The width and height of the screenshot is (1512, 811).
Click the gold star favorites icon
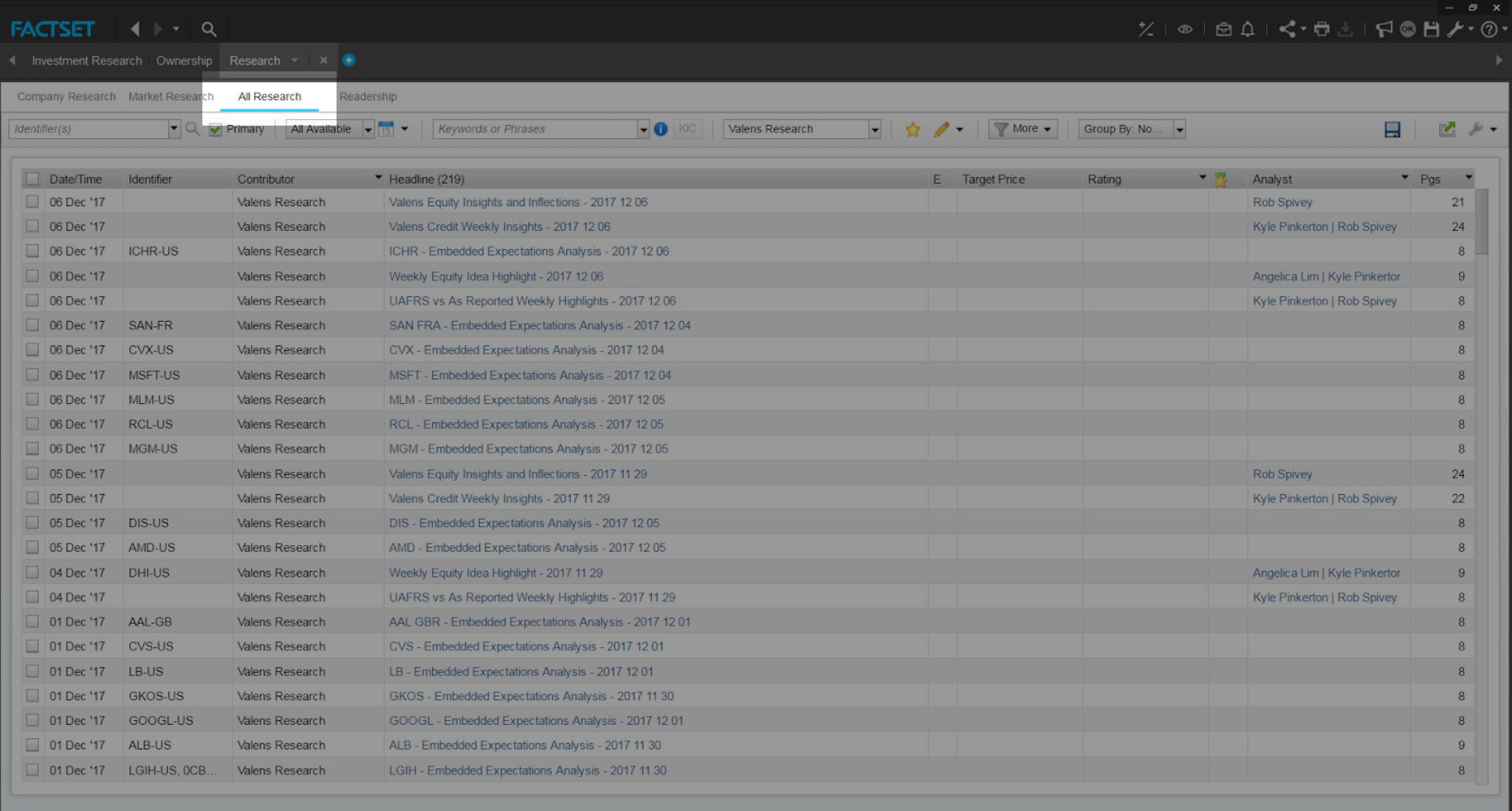pyautogui.click(x=913, y=129)
